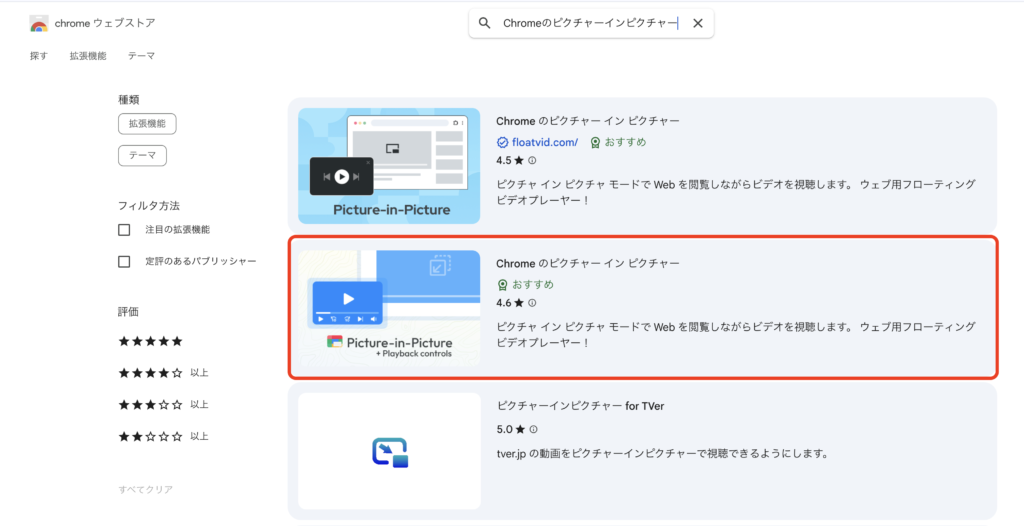Click the 拡張機能 type filter chip

tap(146, 124)
